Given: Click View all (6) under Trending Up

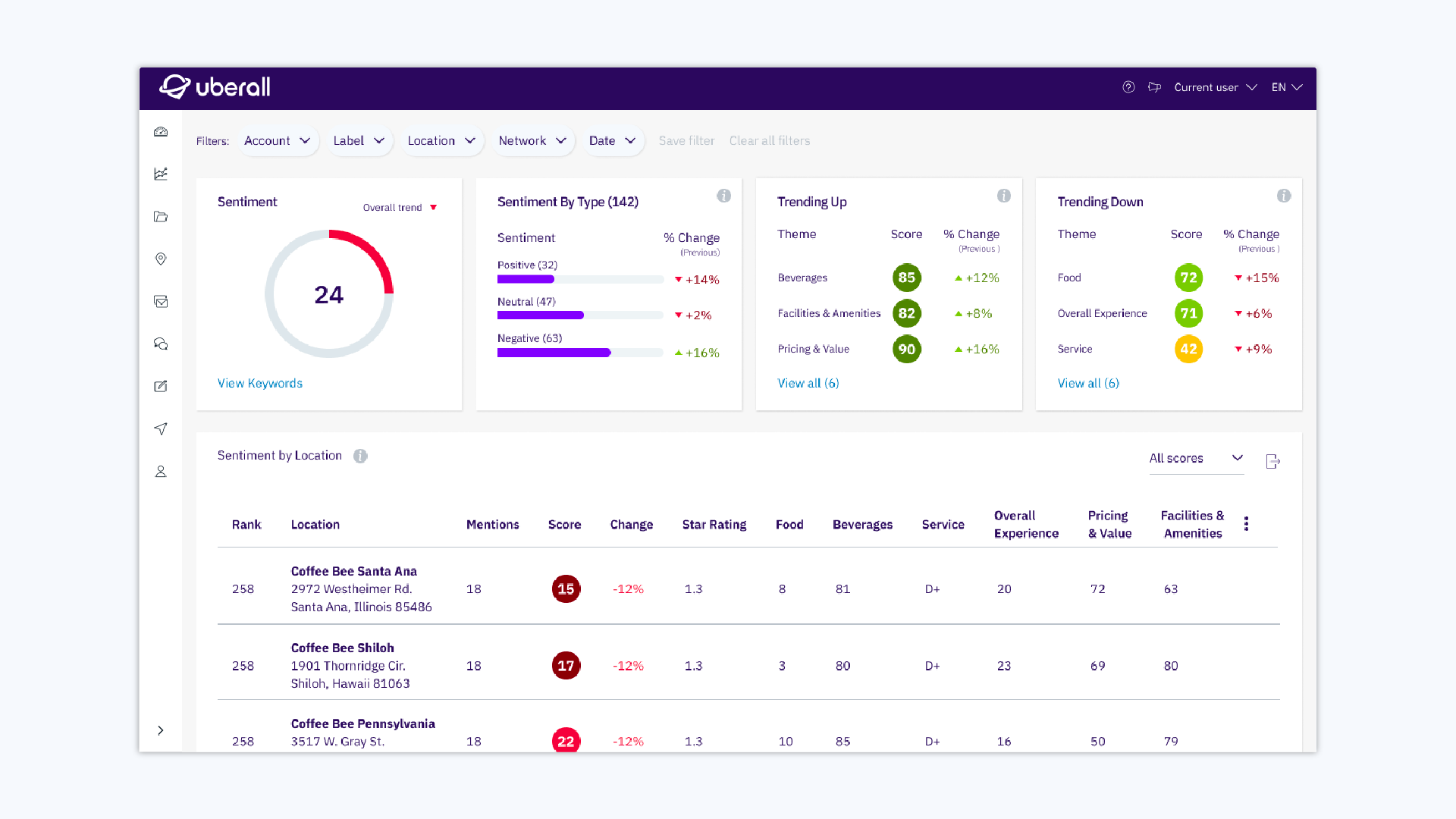Looking at the screenshot, I should [x=808, y=383].
